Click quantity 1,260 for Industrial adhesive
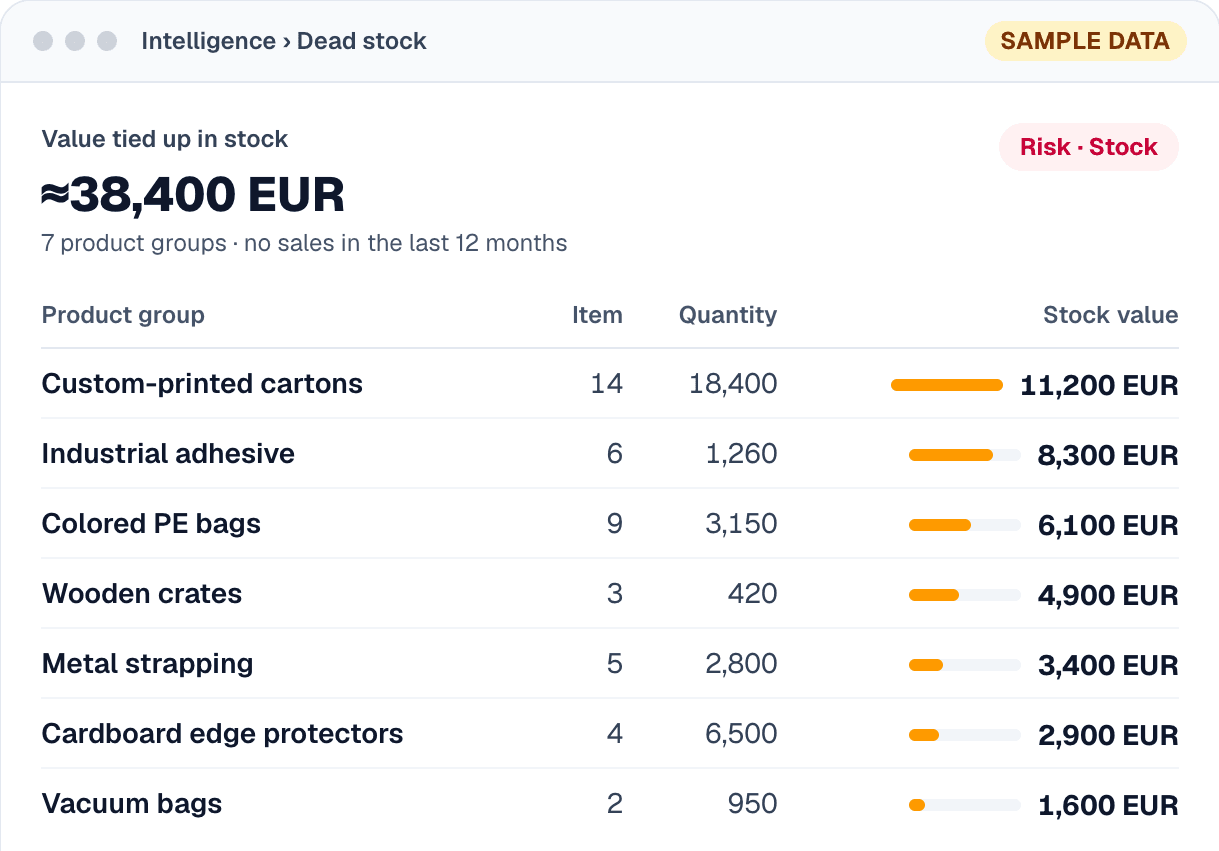1219x851 pixels. tap(741, 454)
